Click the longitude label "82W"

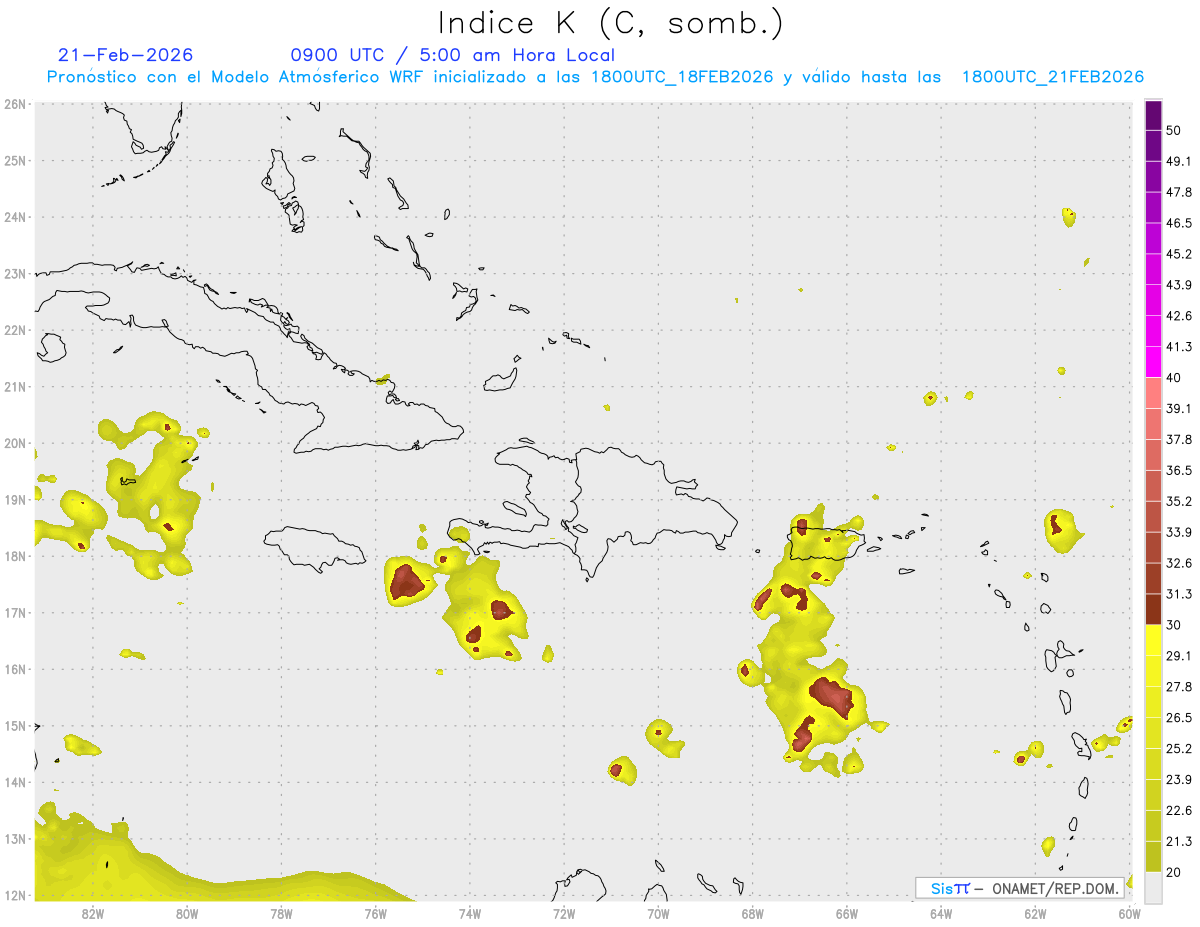tap(93, 914)
